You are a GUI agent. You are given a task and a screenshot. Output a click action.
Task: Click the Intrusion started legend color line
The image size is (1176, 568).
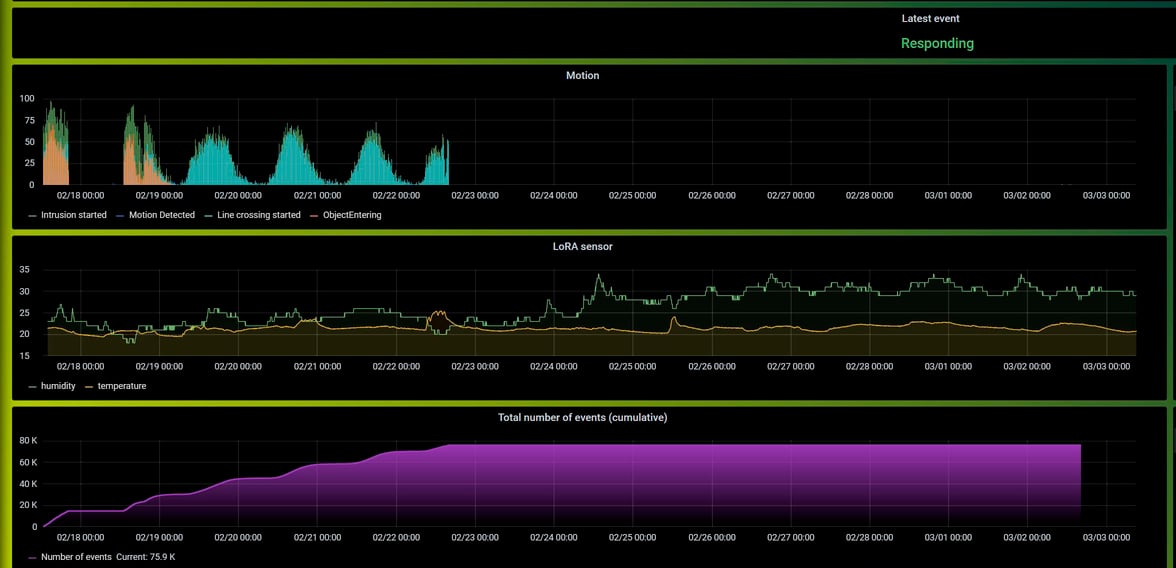33,215
